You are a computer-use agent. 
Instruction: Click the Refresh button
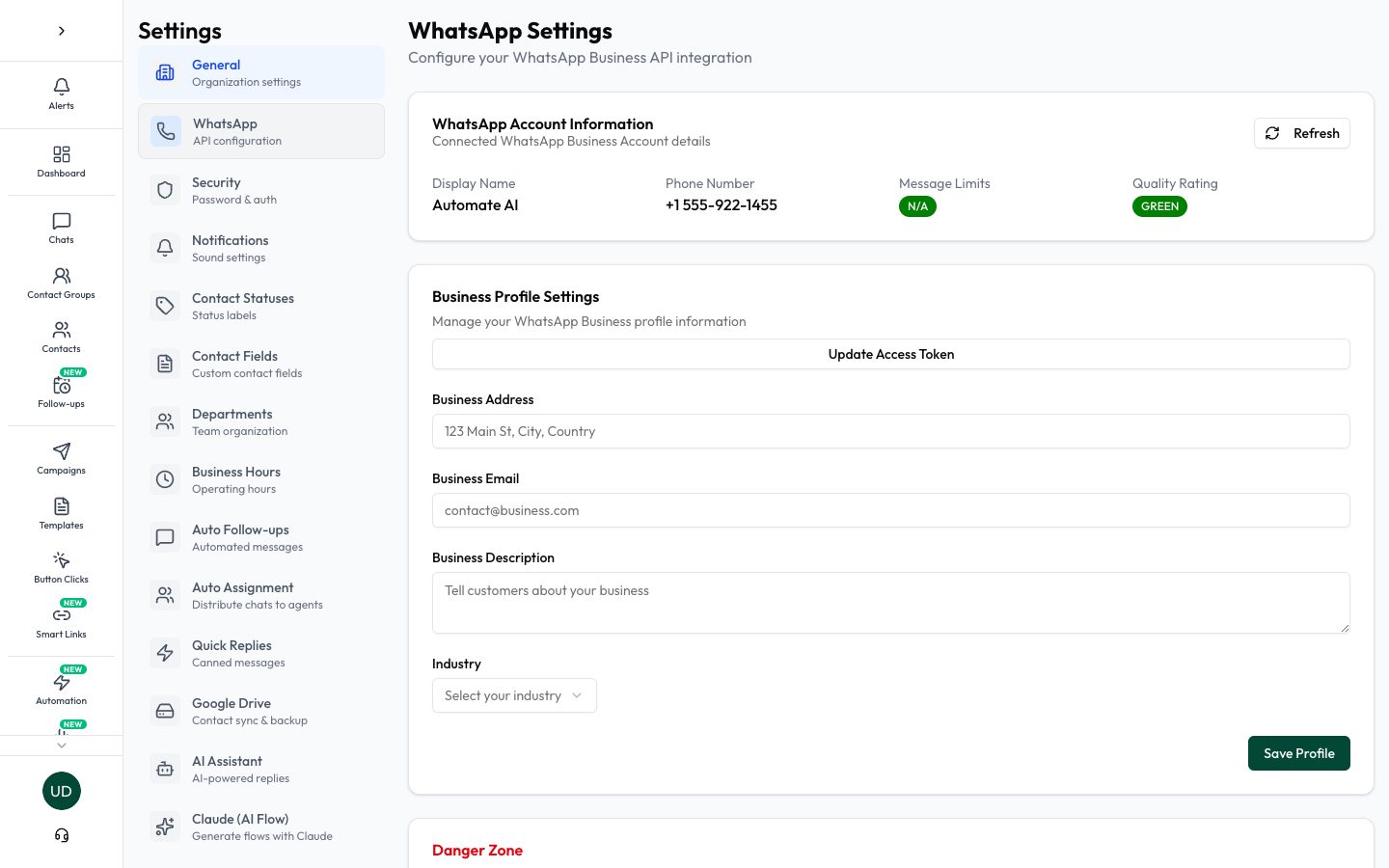pyautogui.click(x=1301, y=133)
